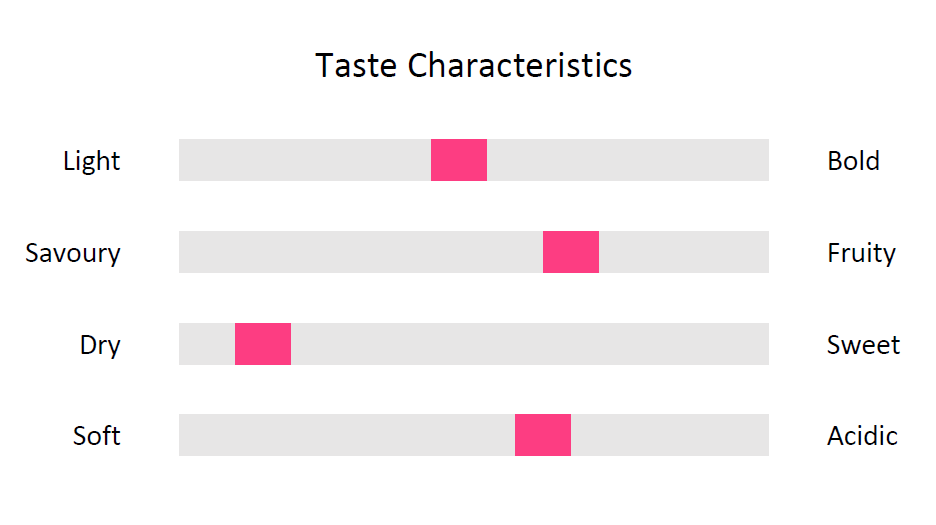
Task: Click the pink marker on Soft-Acidic slider
Action: pyautogui.click(x=543, y=435)
